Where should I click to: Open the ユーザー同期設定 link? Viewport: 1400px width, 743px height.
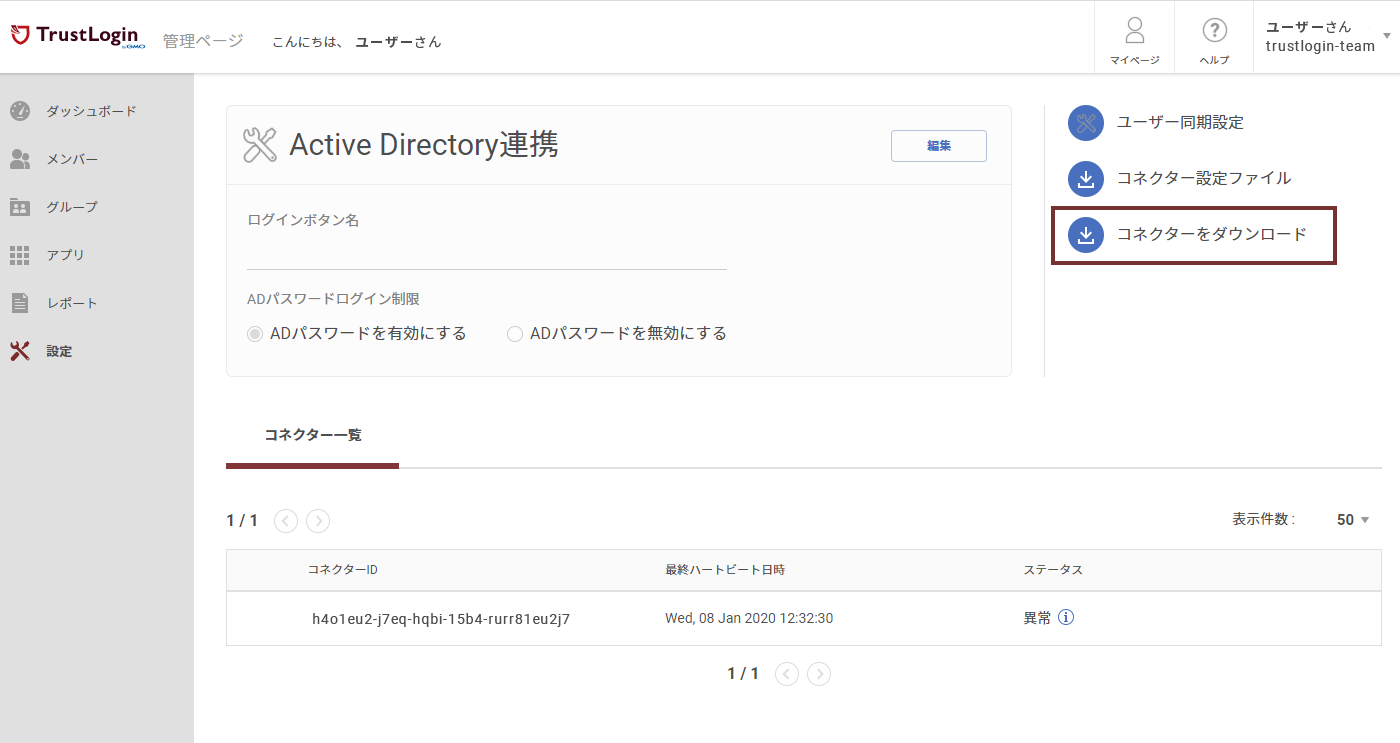pyautogui.click(x=1180, y=122)
